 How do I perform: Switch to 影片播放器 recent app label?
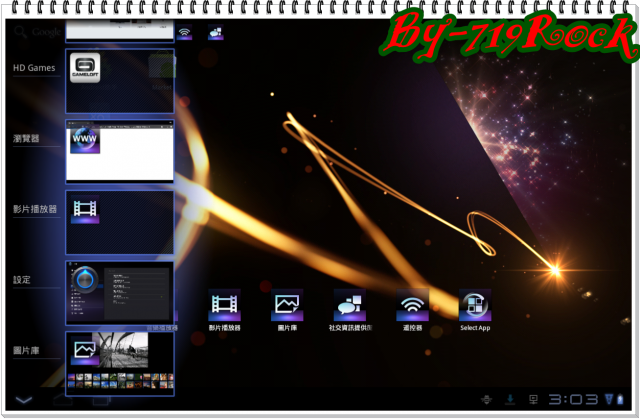pos(35,209)
